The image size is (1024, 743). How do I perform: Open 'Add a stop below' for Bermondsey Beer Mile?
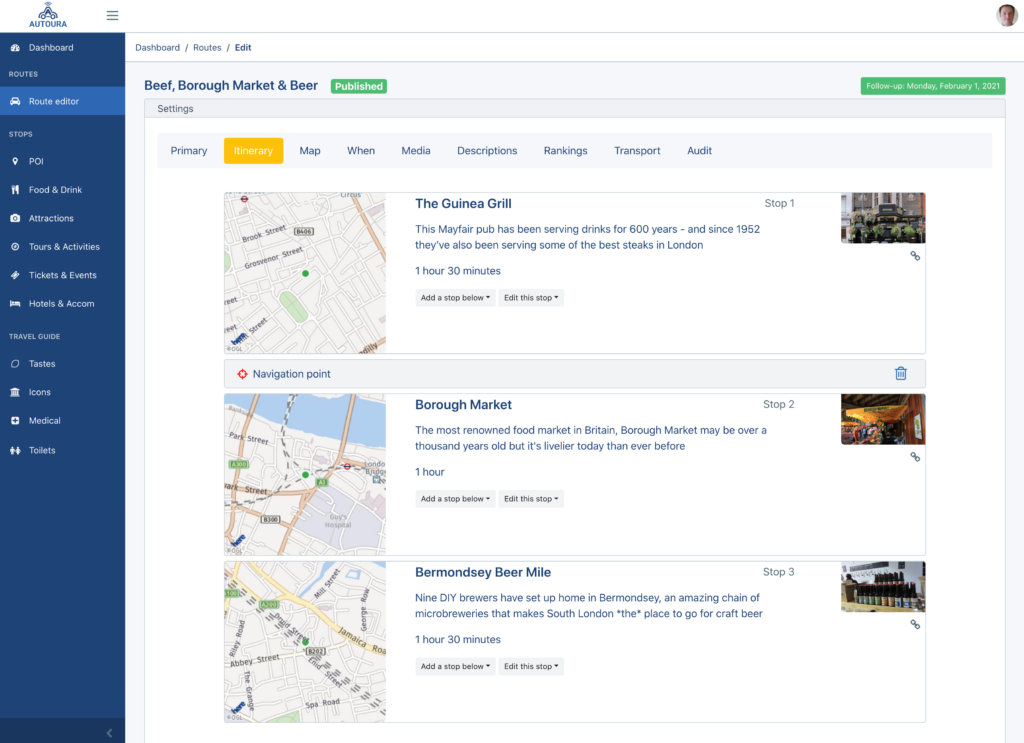(455, 667)
